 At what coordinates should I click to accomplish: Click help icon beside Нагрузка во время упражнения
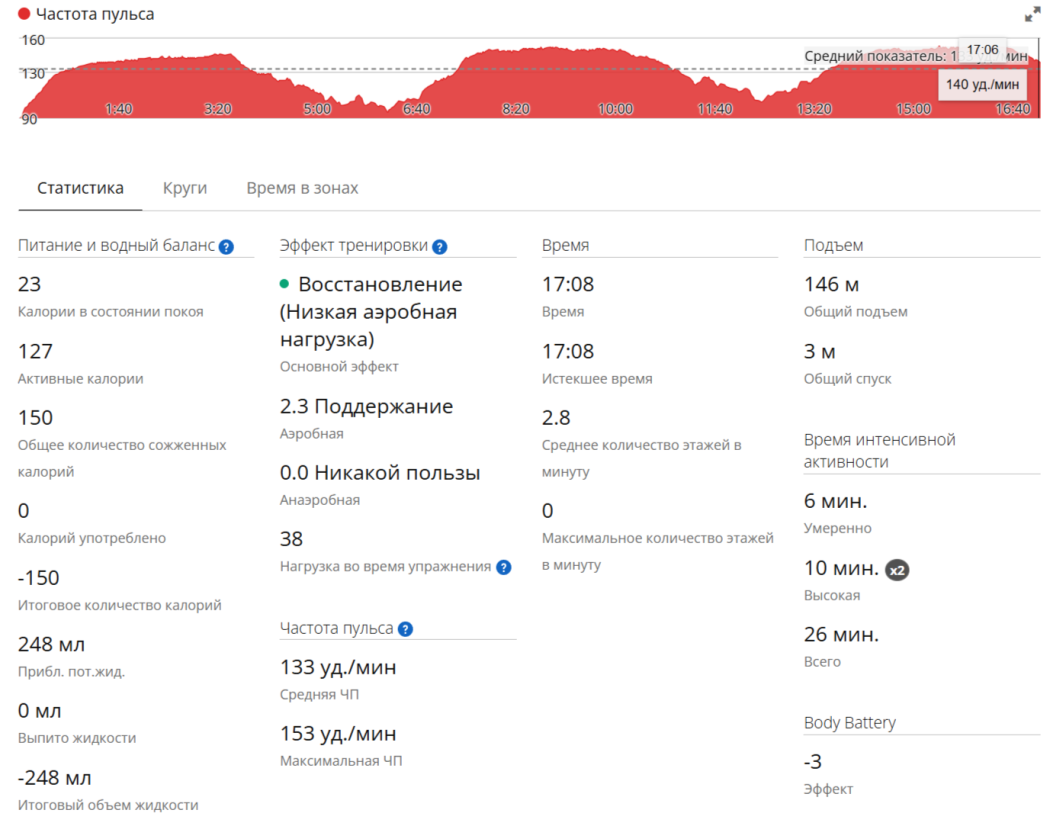504,567
